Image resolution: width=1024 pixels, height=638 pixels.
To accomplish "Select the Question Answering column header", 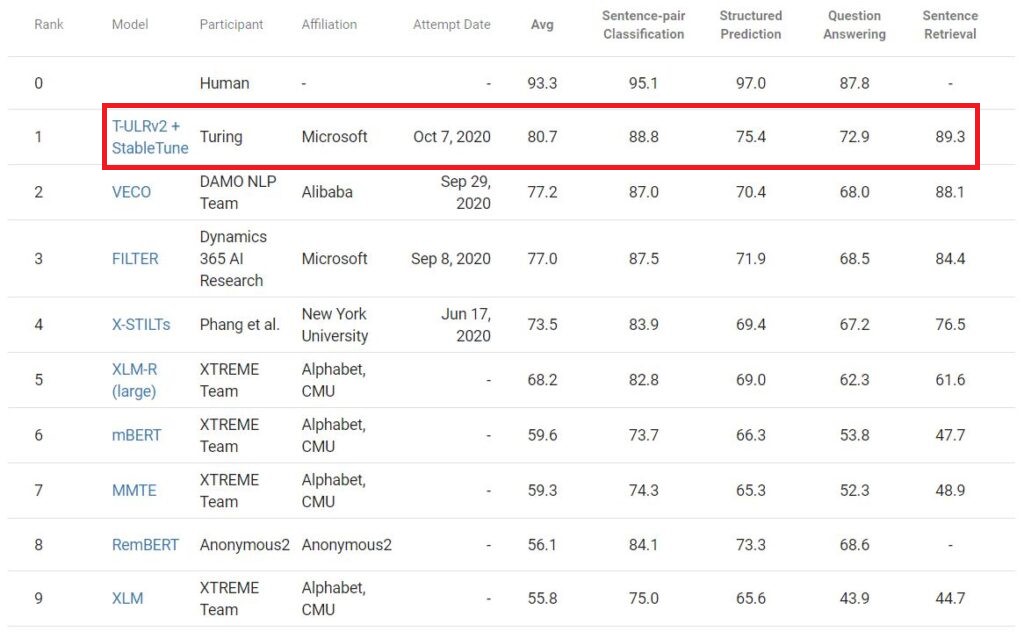I will click(854, 25).
